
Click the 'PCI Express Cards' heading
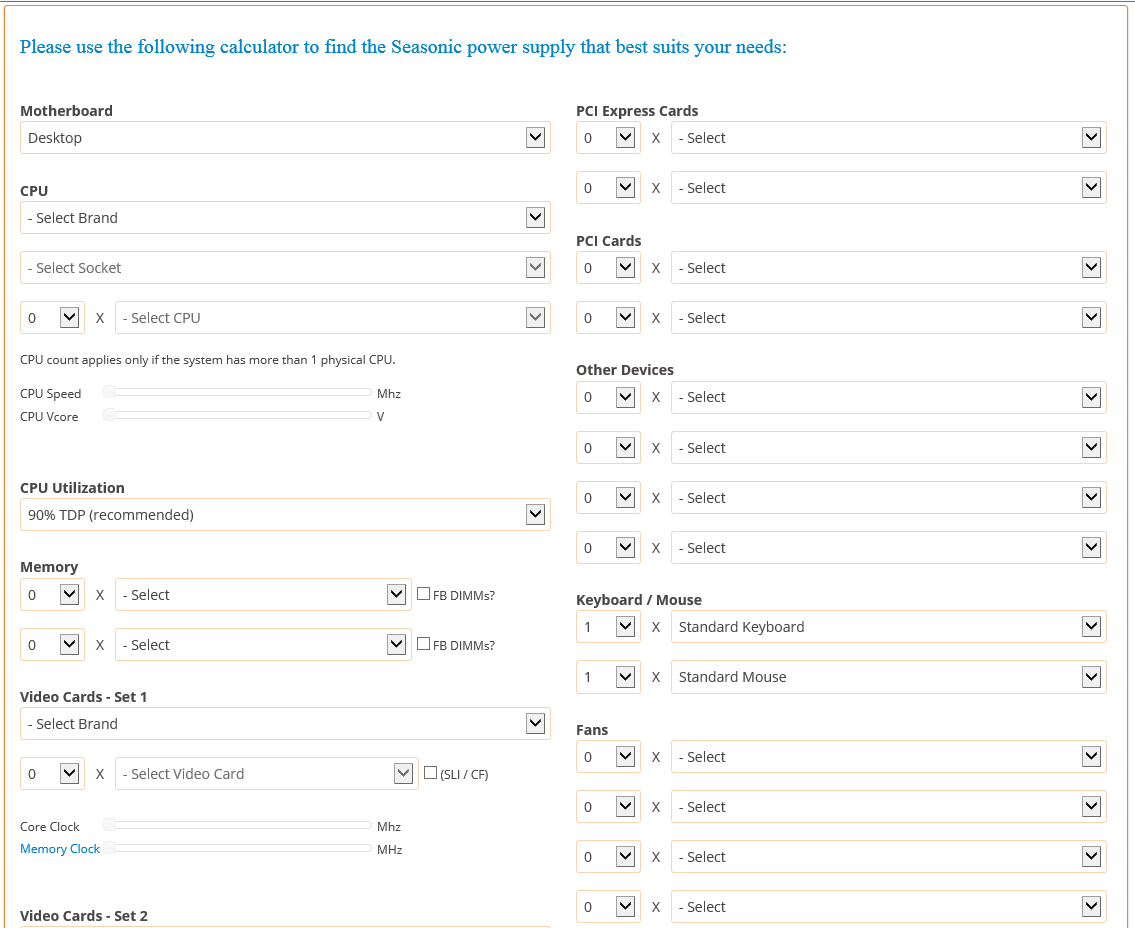point(637,111)
